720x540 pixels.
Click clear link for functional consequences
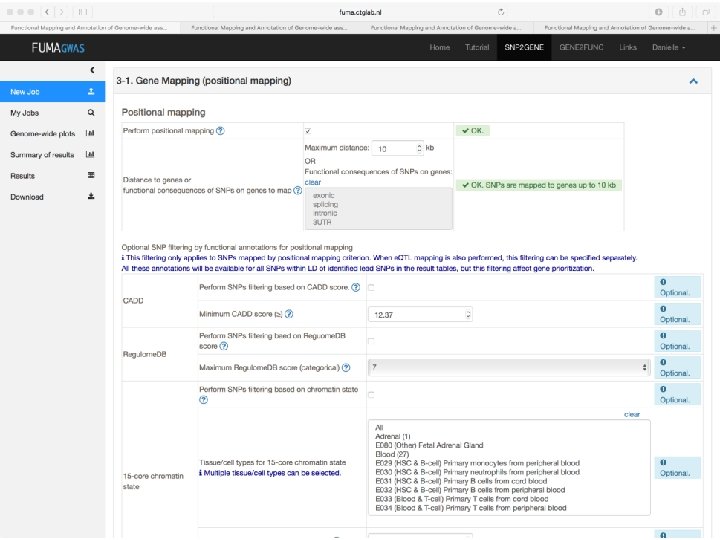[313, 182]
